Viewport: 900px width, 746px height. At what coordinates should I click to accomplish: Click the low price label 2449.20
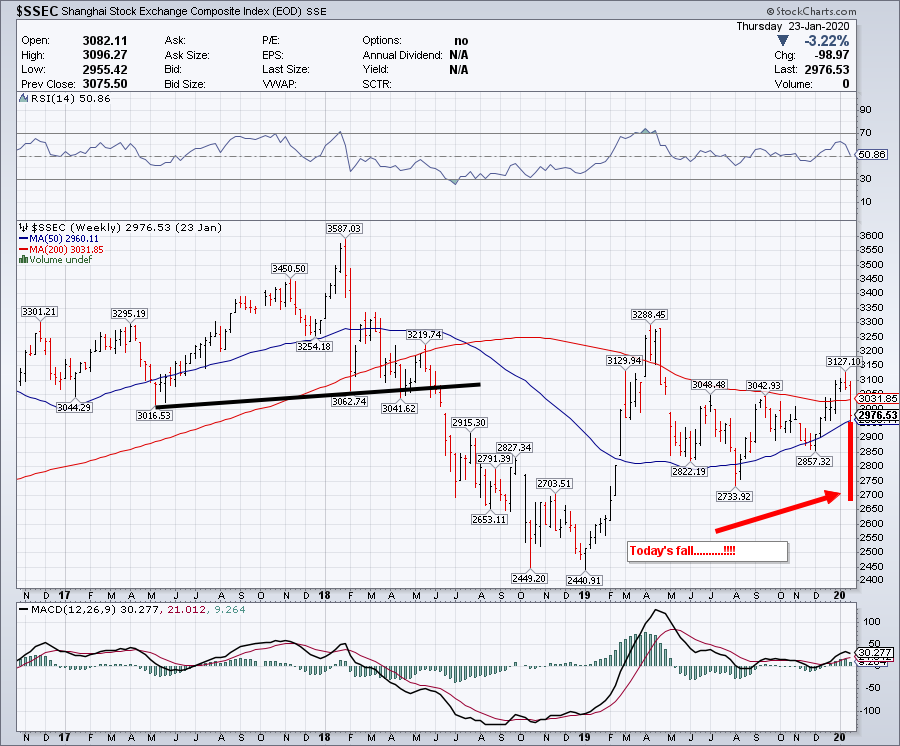coord(529,578)
